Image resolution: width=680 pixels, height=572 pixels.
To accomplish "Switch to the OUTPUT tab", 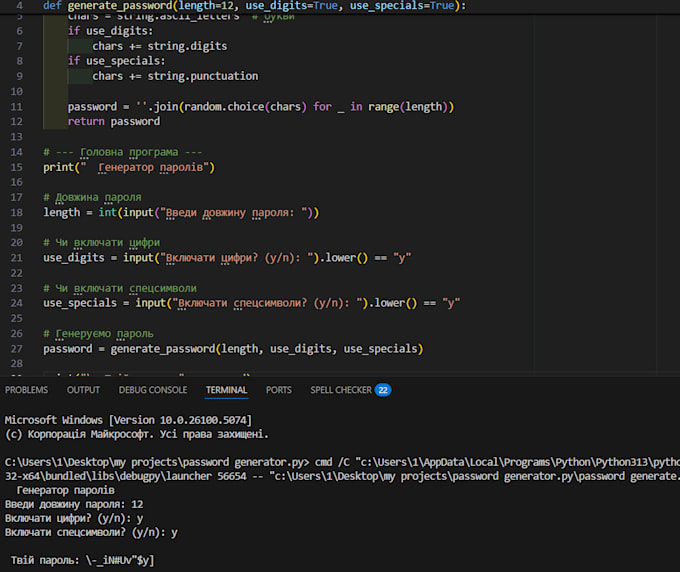I will [x=83, y=390].
